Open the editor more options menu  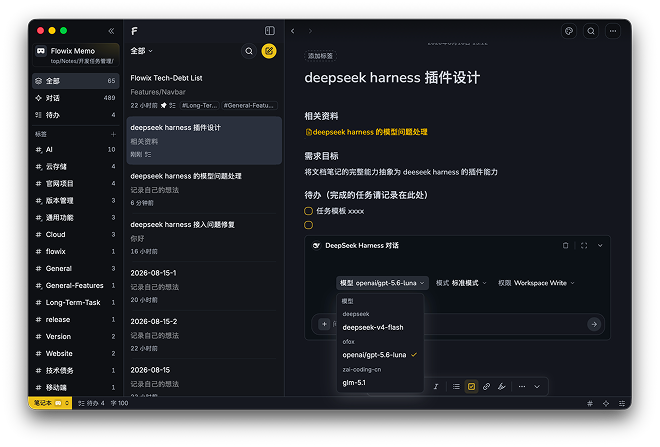(613, 31)
